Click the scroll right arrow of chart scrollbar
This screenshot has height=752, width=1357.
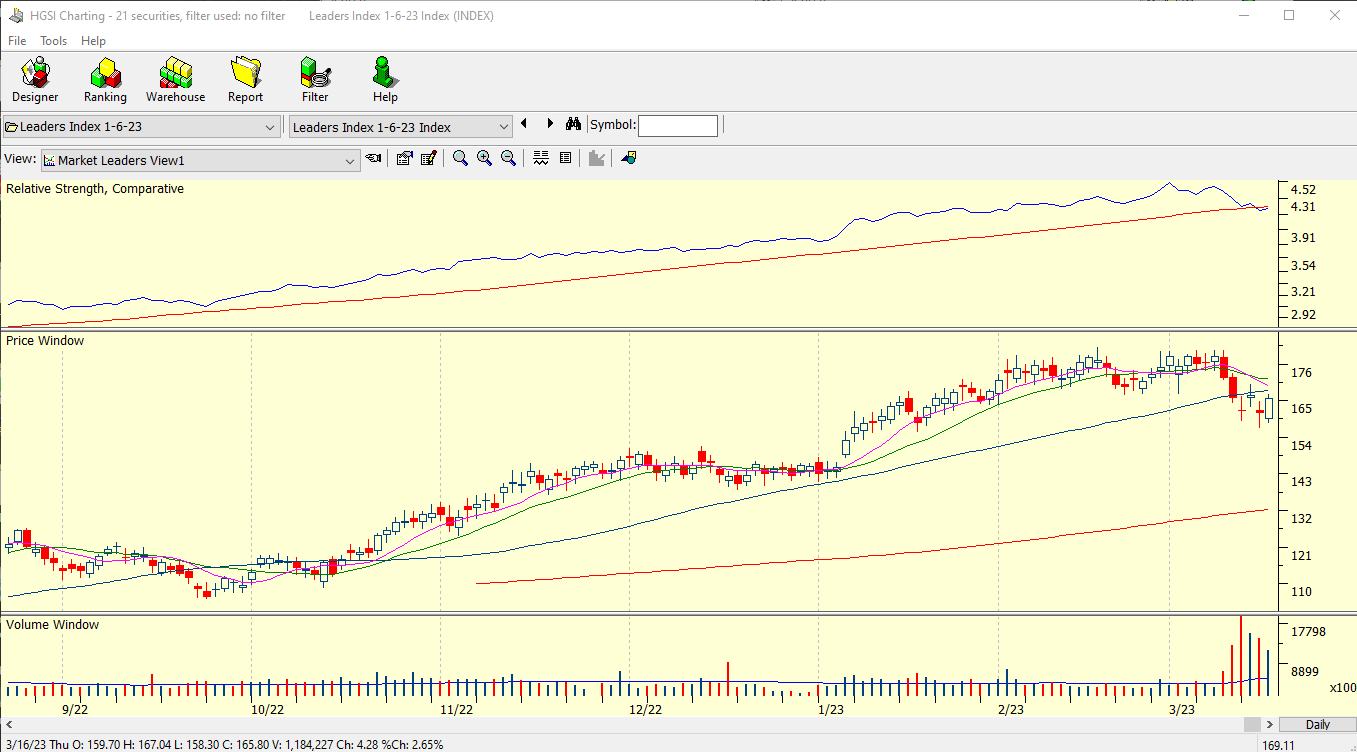click(x=1270, y=724)
